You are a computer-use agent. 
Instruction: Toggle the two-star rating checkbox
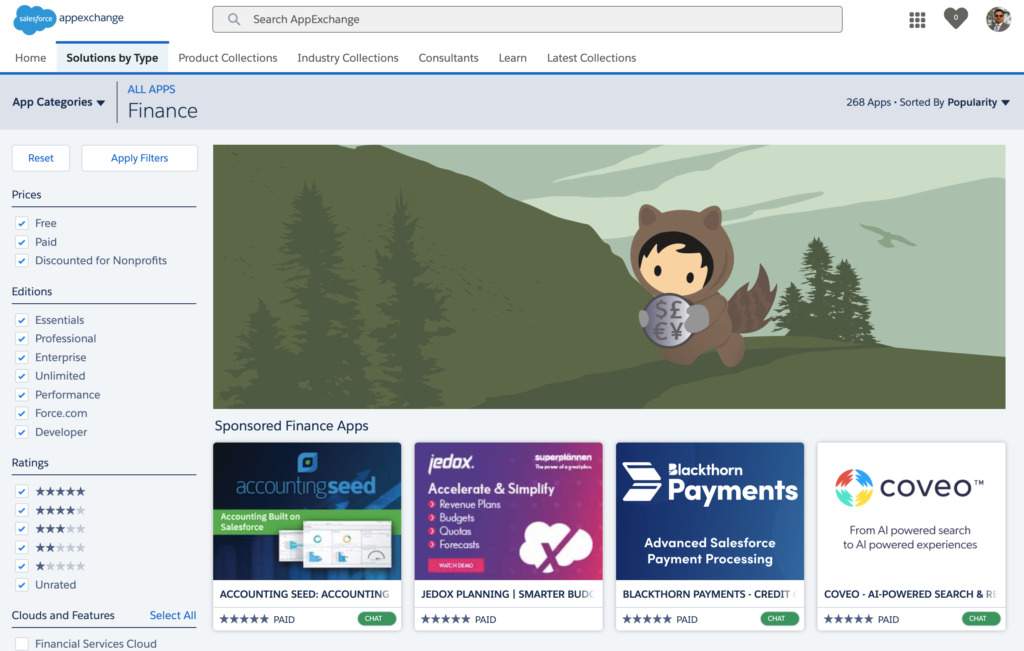click(22, 548)
